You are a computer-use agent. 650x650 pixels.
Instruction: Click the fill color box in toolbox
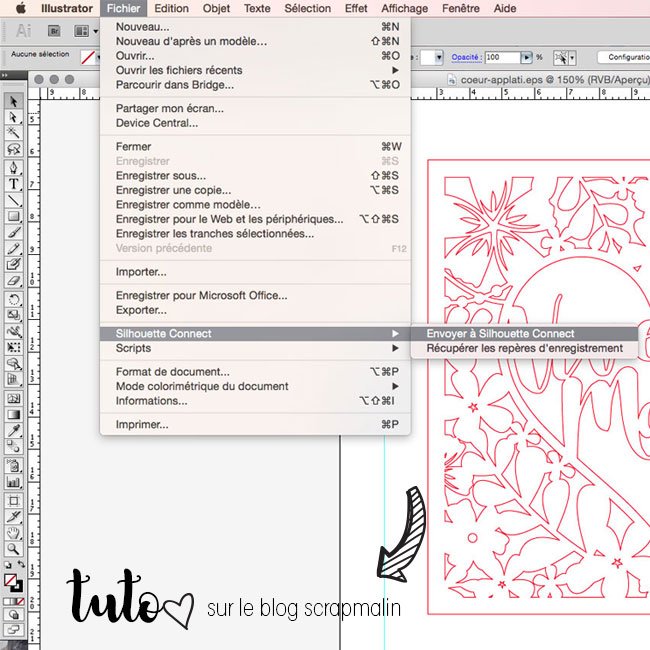(x=10, y=580)
